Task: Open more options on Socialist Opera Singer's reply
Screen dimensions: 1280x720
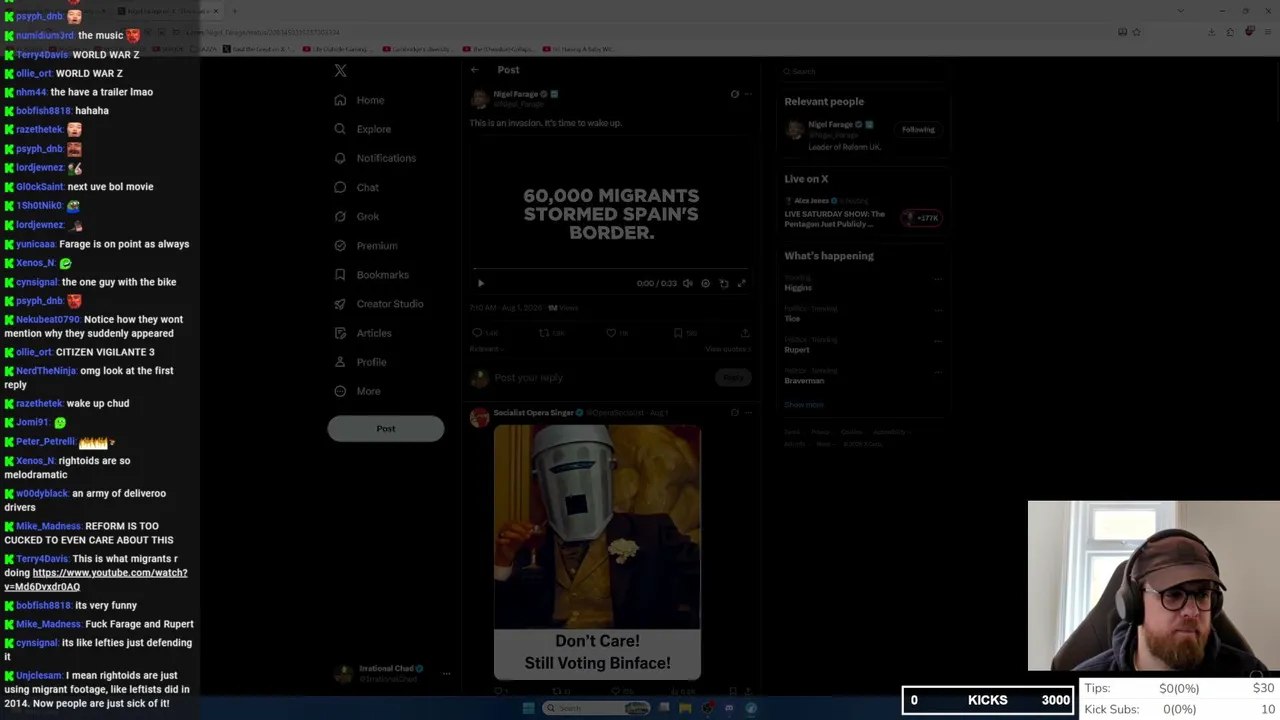Action: pyautogui.click(x=748, y=412)
